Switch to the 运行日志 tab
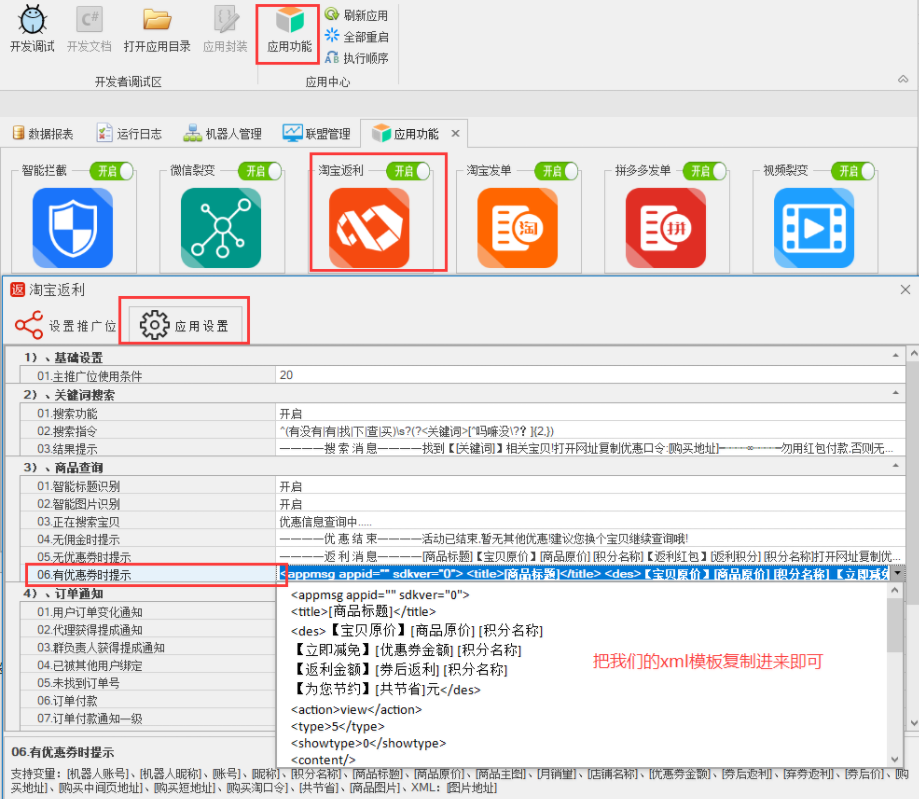The height and width of the screenshot is (799, 919). click(x=129, y=134)
